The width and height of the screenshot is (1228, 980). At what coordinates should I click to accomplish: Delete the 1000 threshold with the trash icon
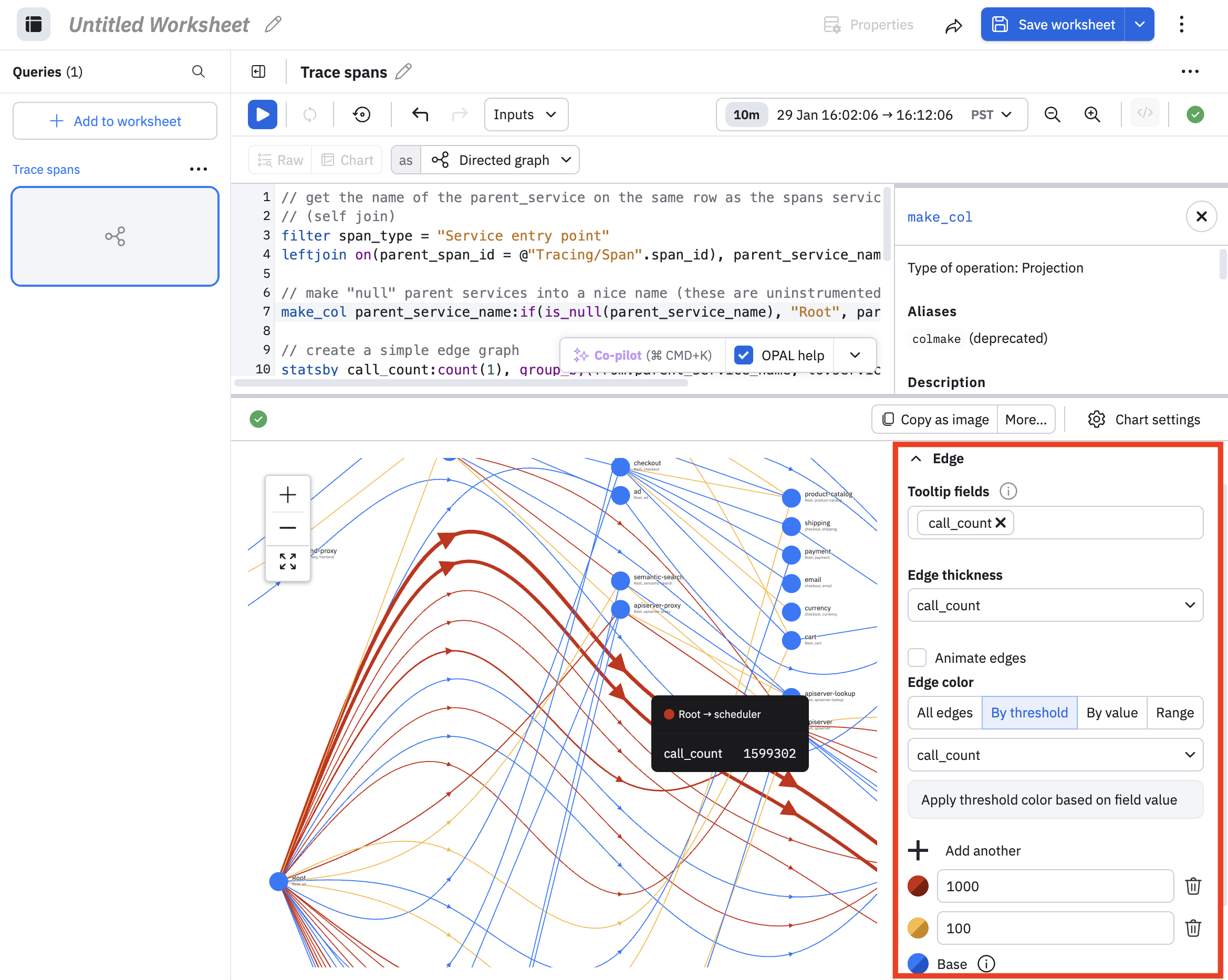(1193, 886)
